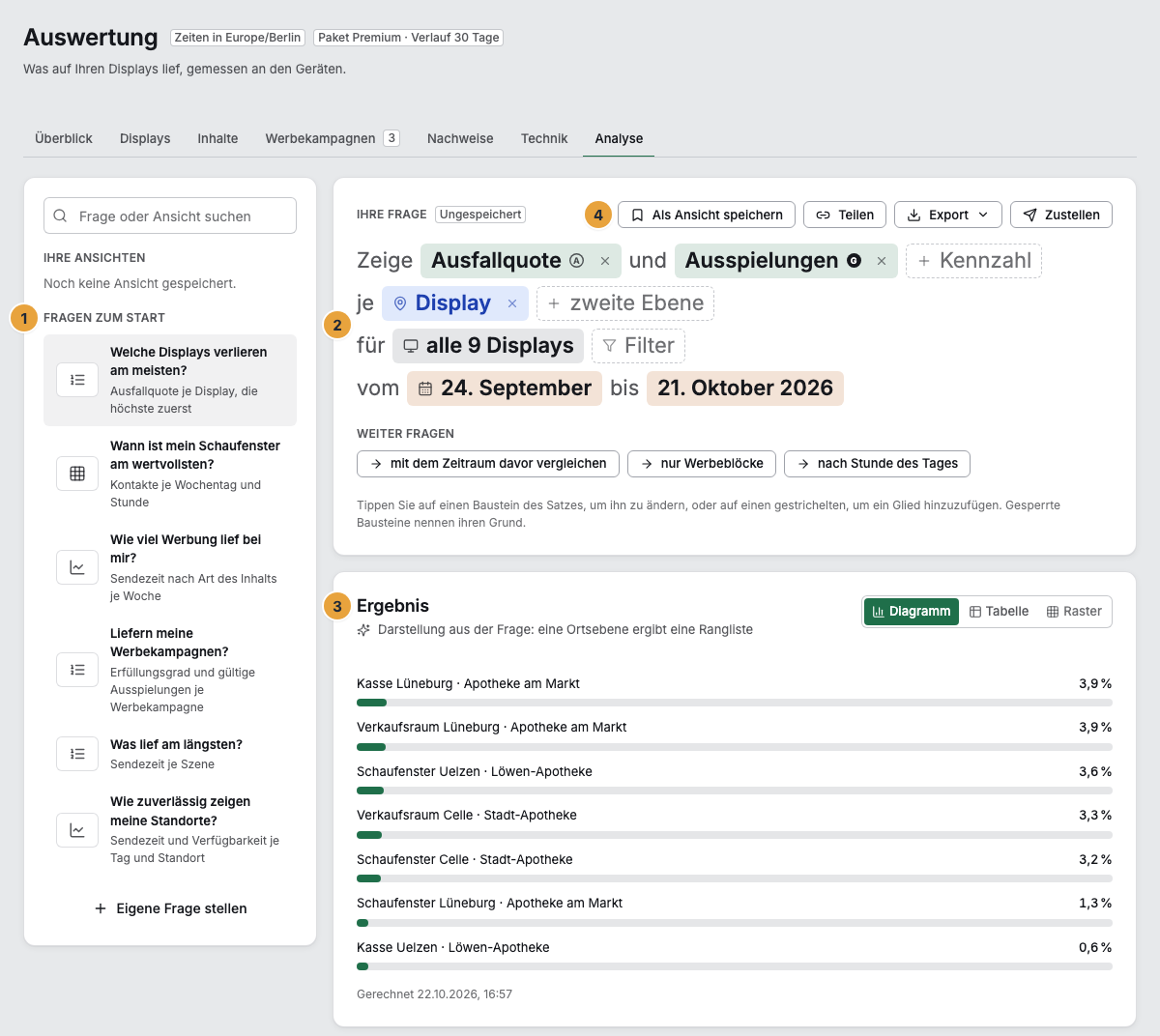Remove the Ausspielungen metric chip
Viewport: 1160px width, 1036px height.
tap(882, 261)
